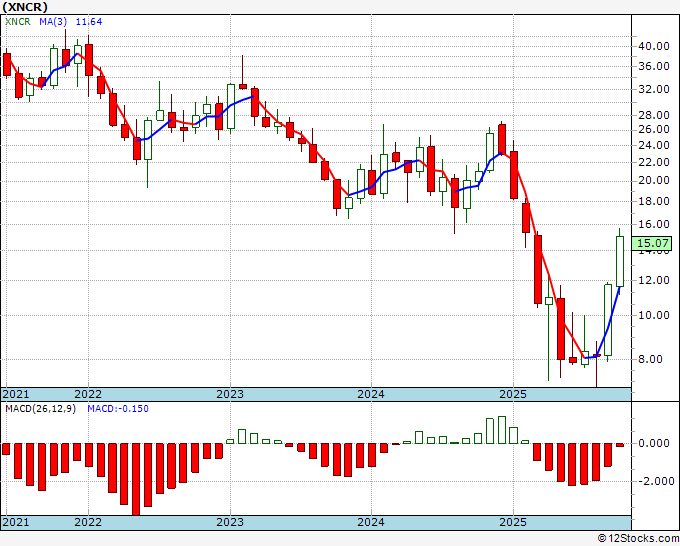Click the 22.00 price axis label
The height and width of the screenshot is (546, 680).
coord(654,162)
